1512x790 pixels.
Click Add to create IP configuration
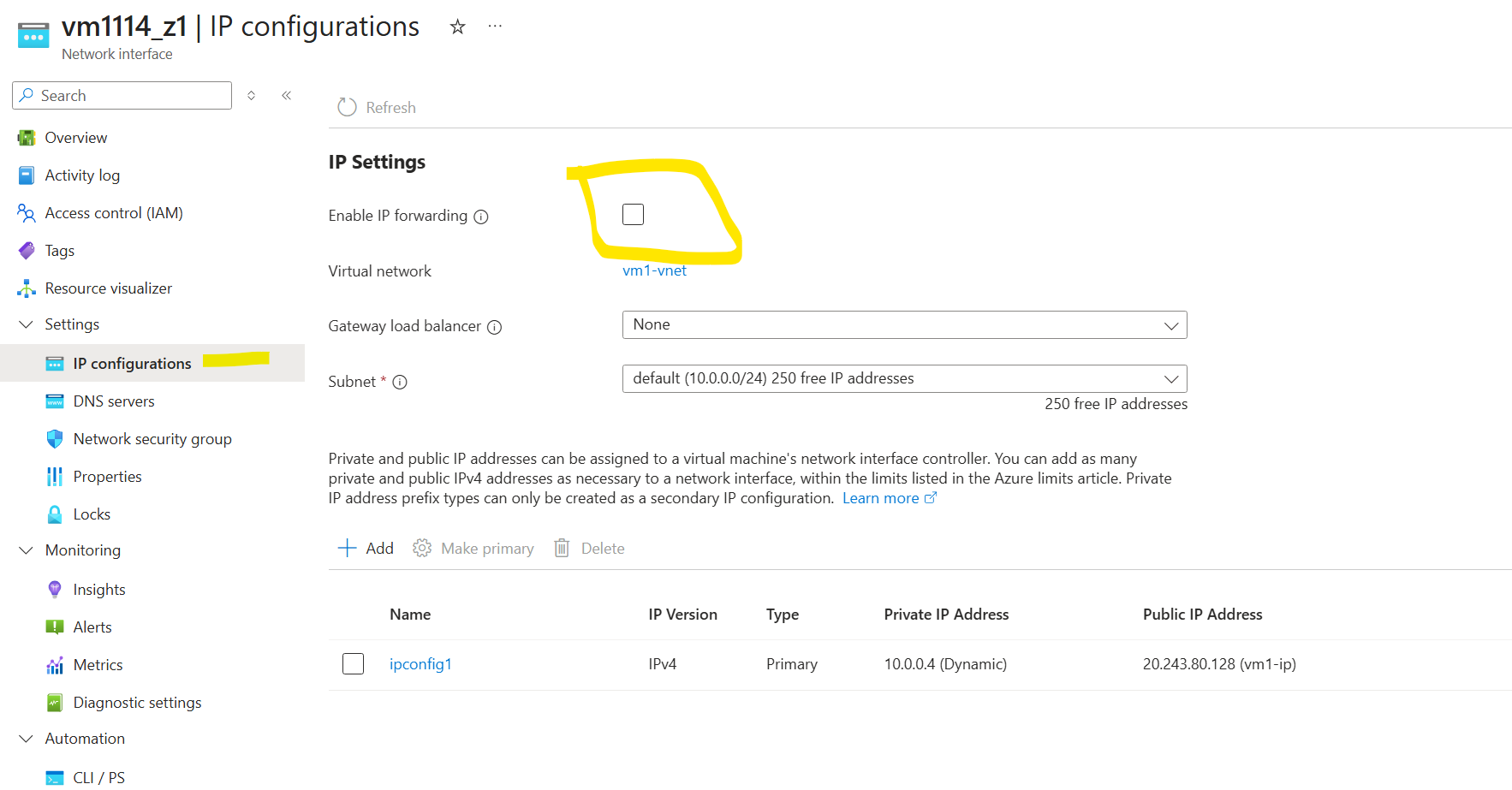pyautogui.click(x=366, y=549)
